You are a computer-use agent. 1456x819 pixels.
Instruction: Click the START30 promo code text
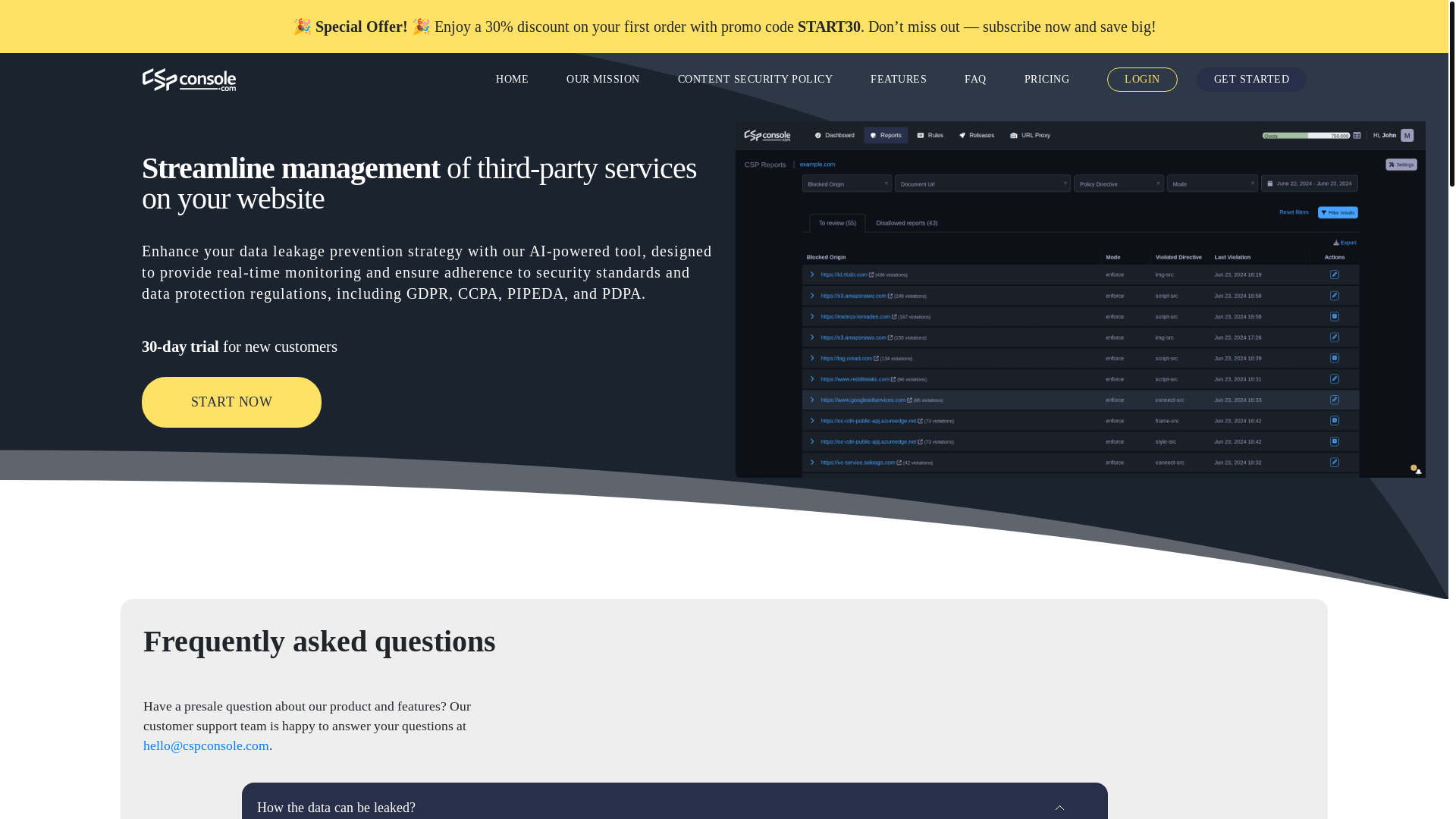[x=829, y=27]
